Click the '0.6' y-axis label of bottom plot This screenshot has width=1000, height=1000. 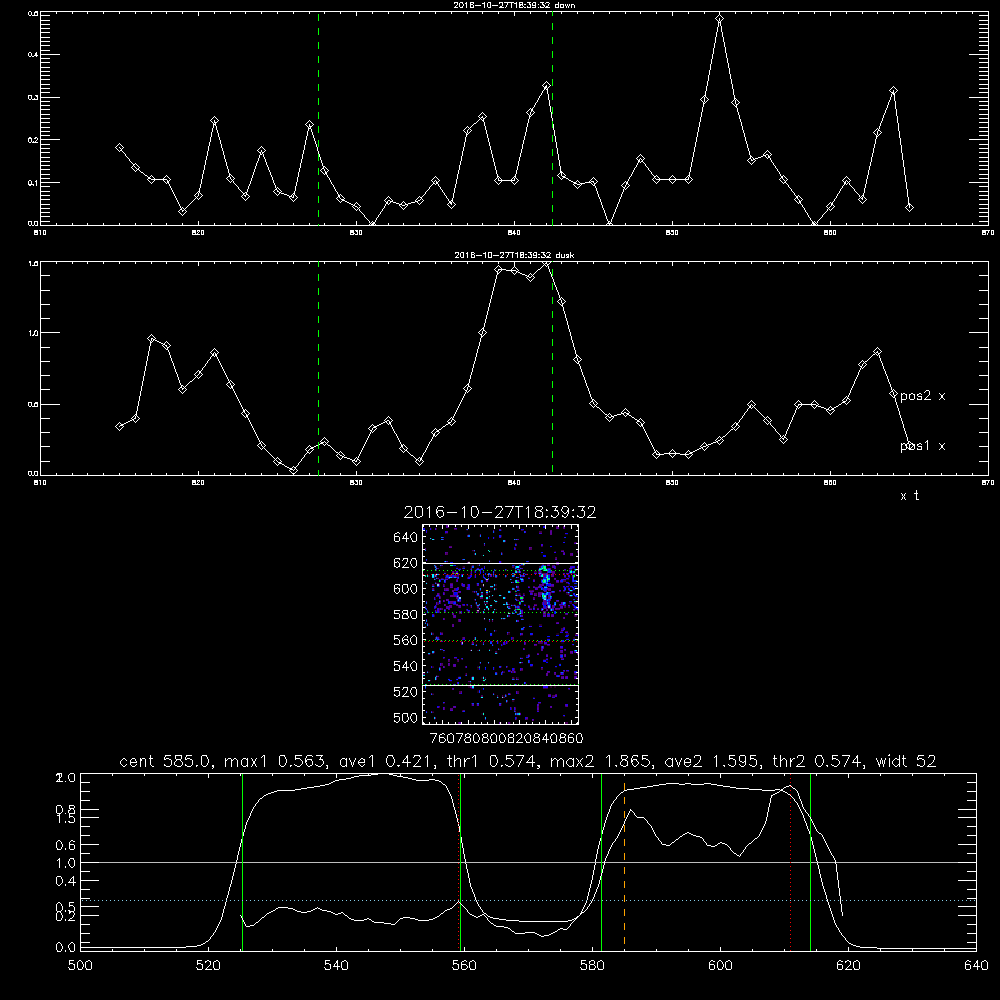coord(65,845)
